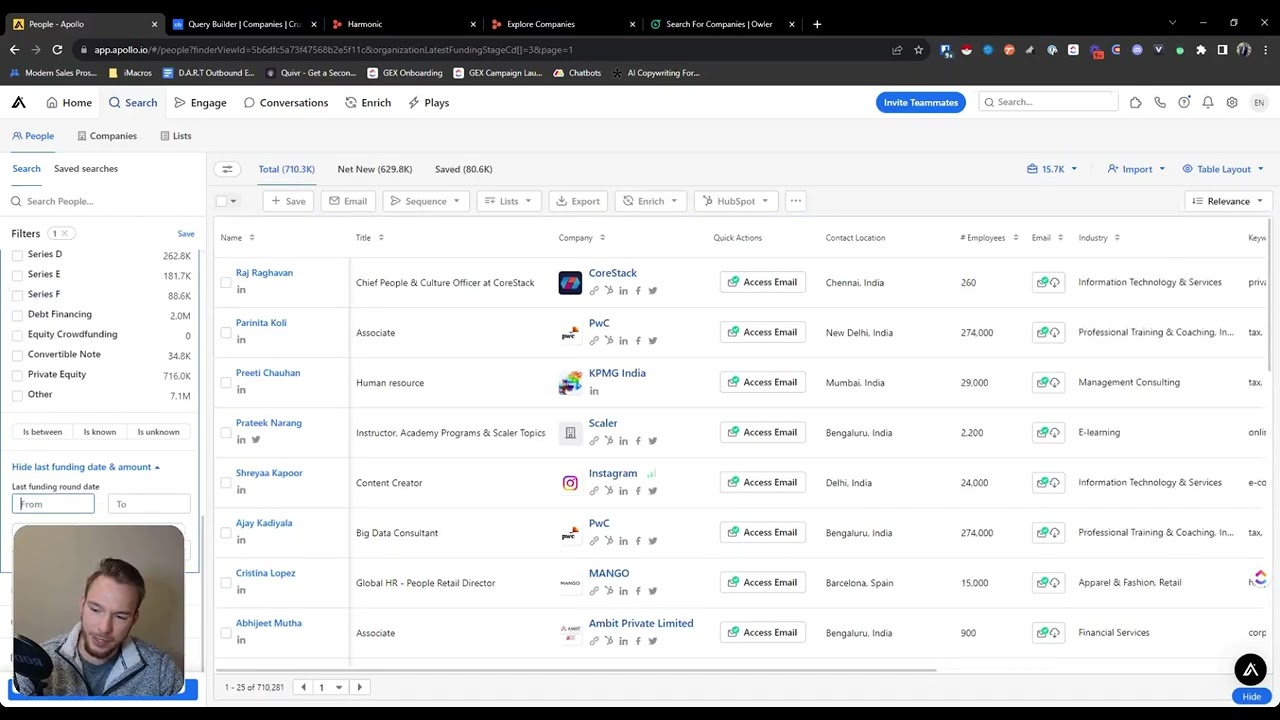
Task: Click CoreStack Facebook icon
Action: pos(638,291)
